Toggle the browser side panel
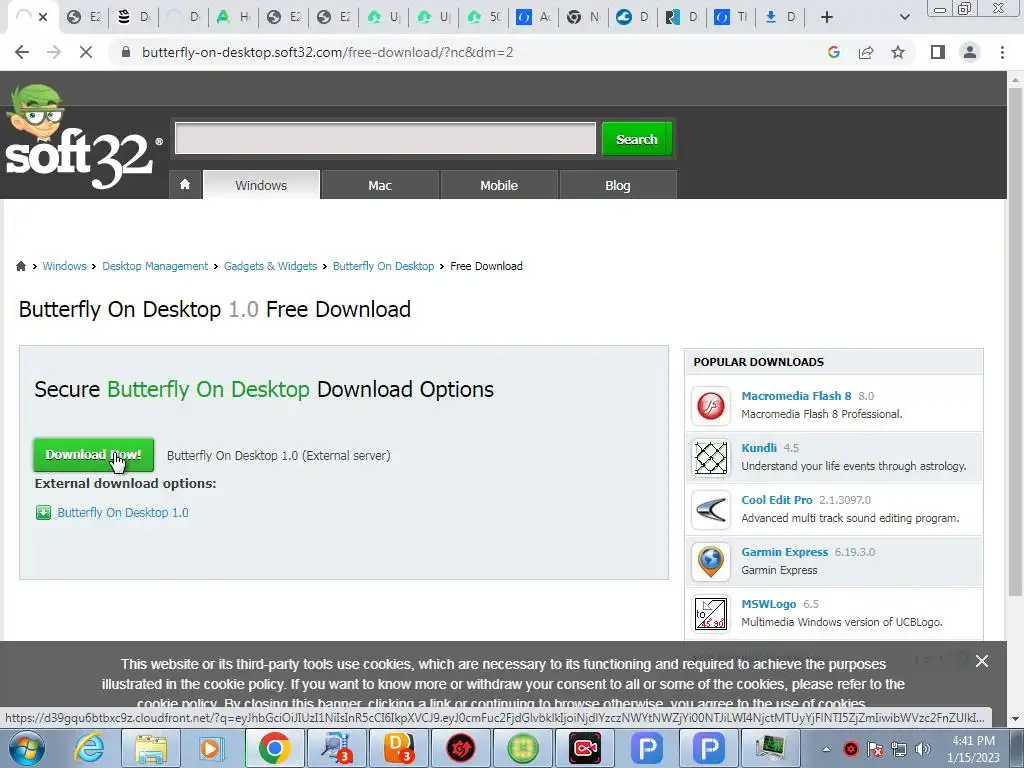 (x=938, y=52)
